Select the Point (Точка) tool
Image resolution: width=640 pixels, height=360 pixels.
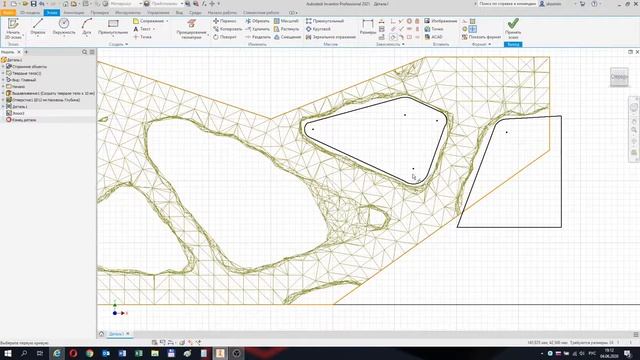[142, 37]
